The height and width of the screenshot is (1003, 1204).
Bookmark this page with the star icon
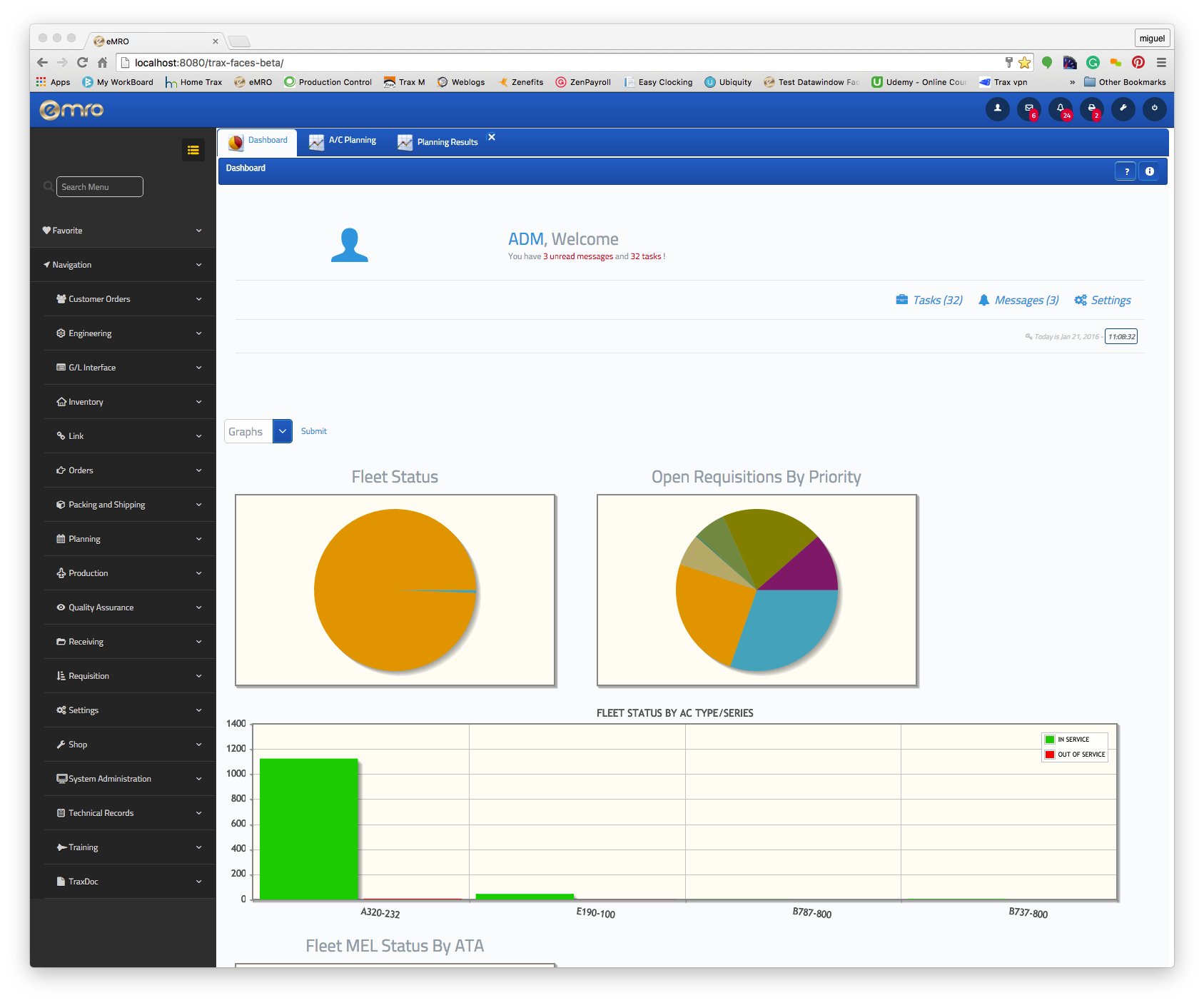tap(1025, 63)
